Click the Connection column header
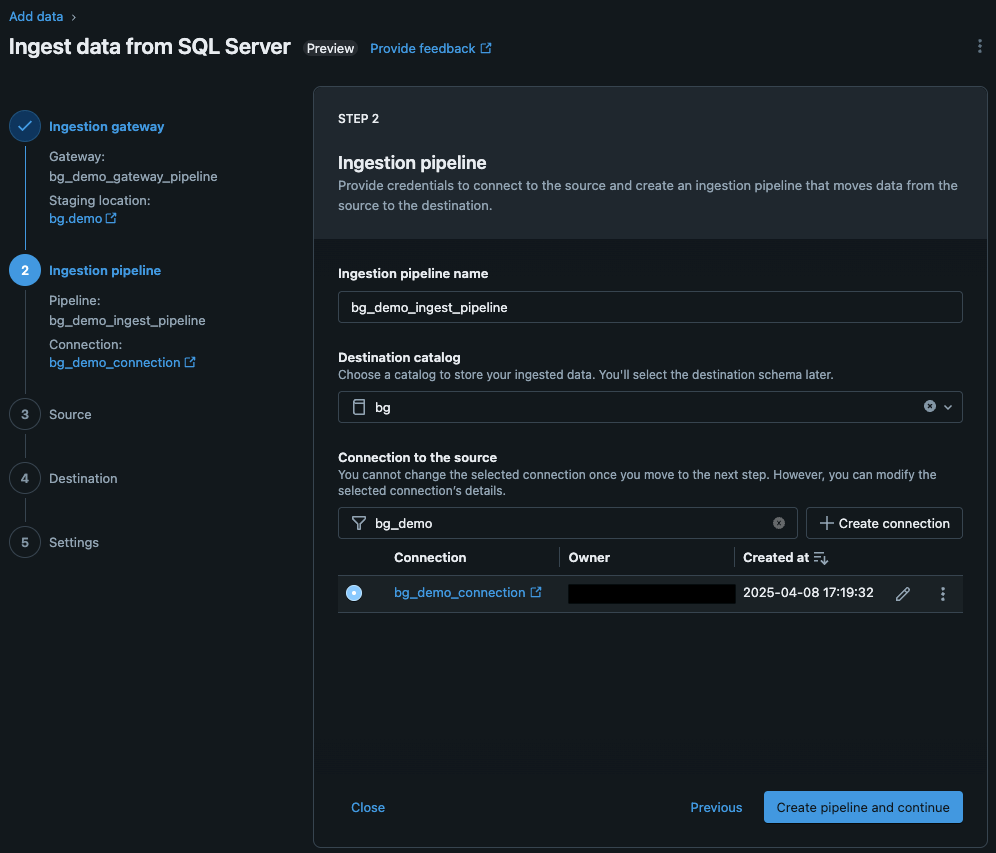Image resolution: width=996 pixels, height=853 pixels. click(x=430, y=558)
